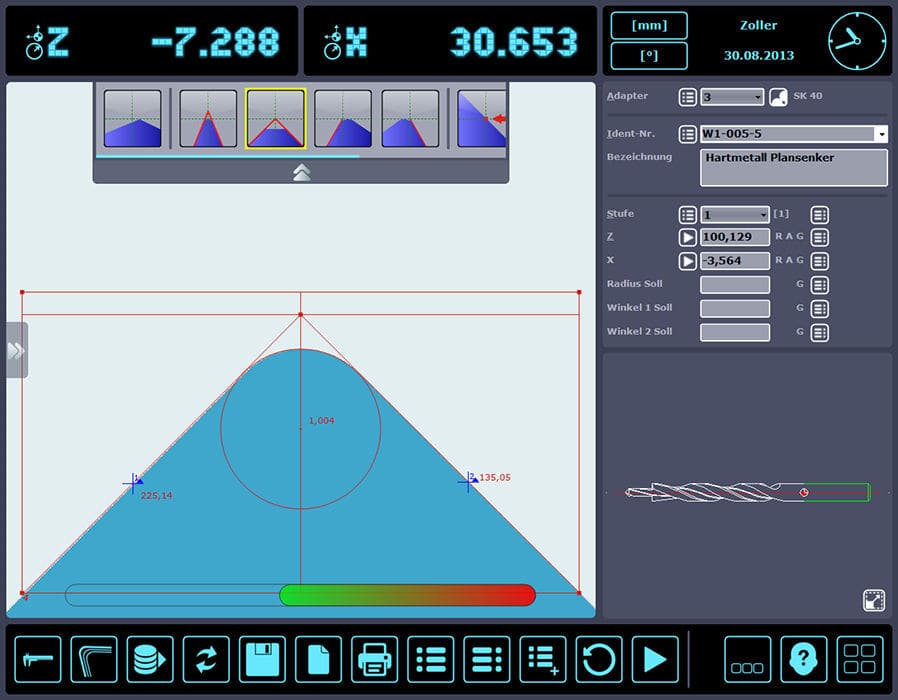Create a new document via the page icon
898x700 pixels.
tap(317, 658)
